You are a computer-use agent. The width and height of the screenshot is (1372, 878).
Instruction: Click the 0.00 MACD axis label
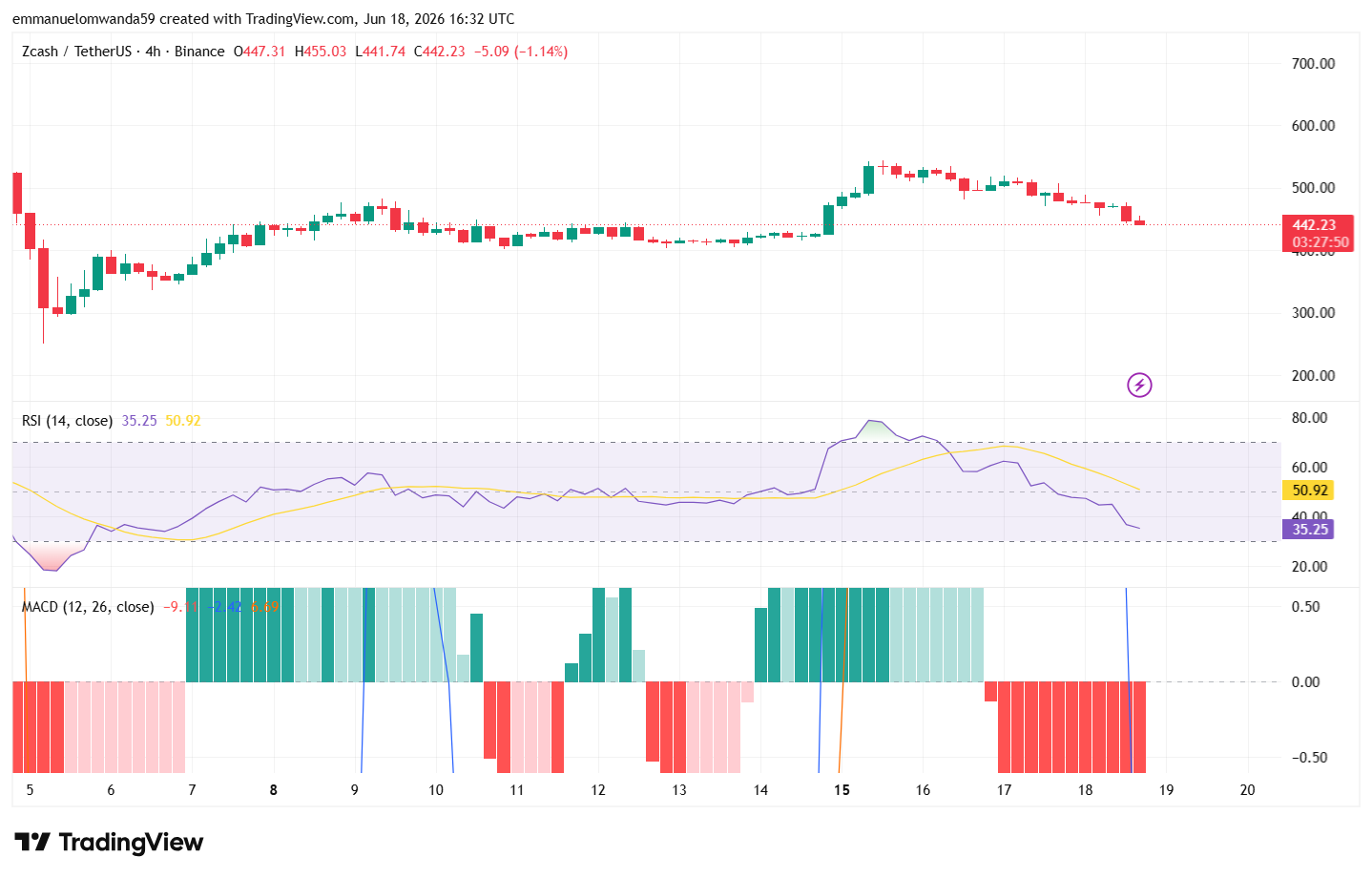tap(1305, 682)
